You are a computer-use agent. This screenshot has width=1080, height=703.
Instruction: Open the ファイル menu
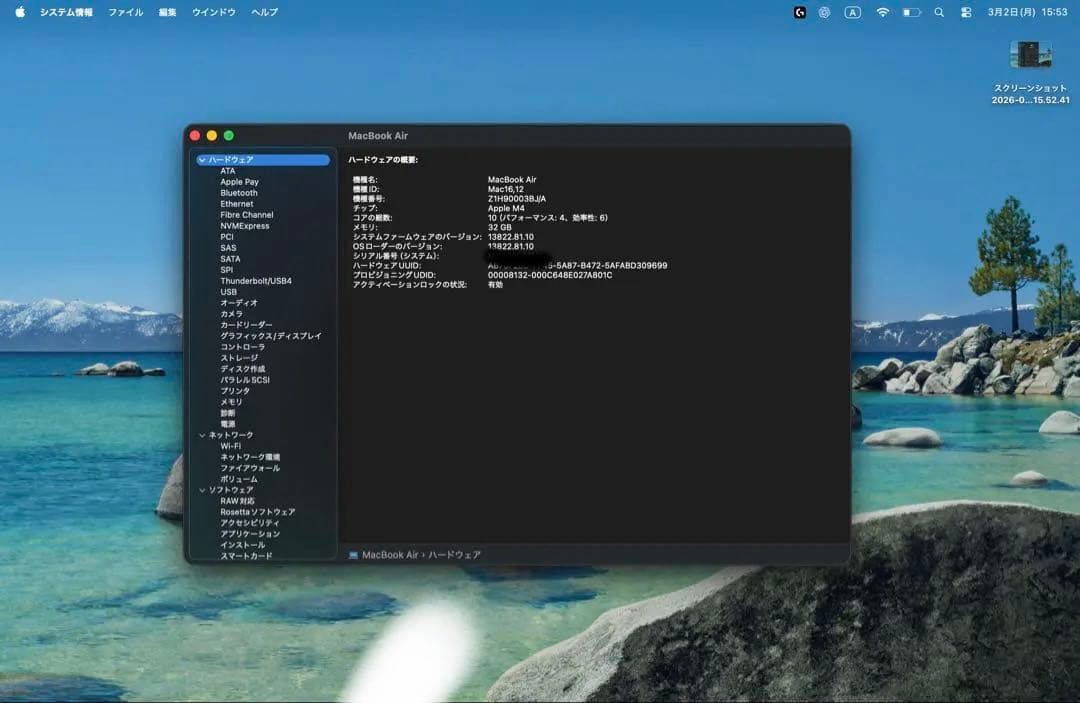pos(125,12)
